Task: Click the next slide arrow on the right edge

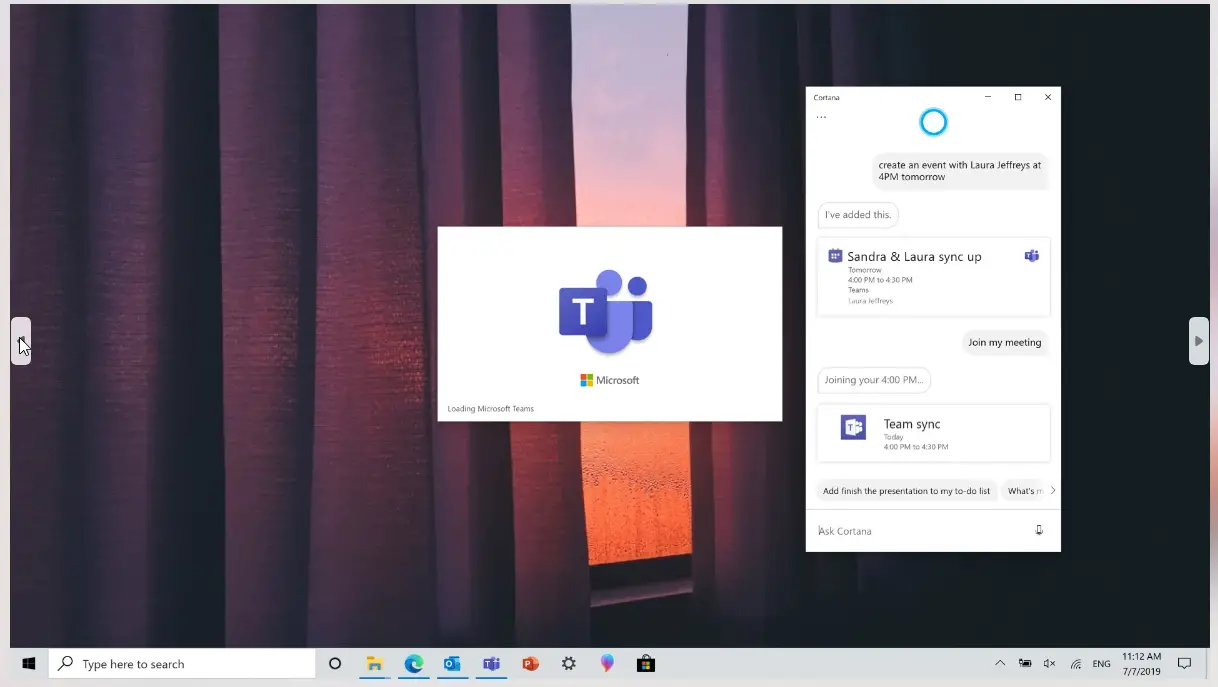Action: pos(1199,341)
